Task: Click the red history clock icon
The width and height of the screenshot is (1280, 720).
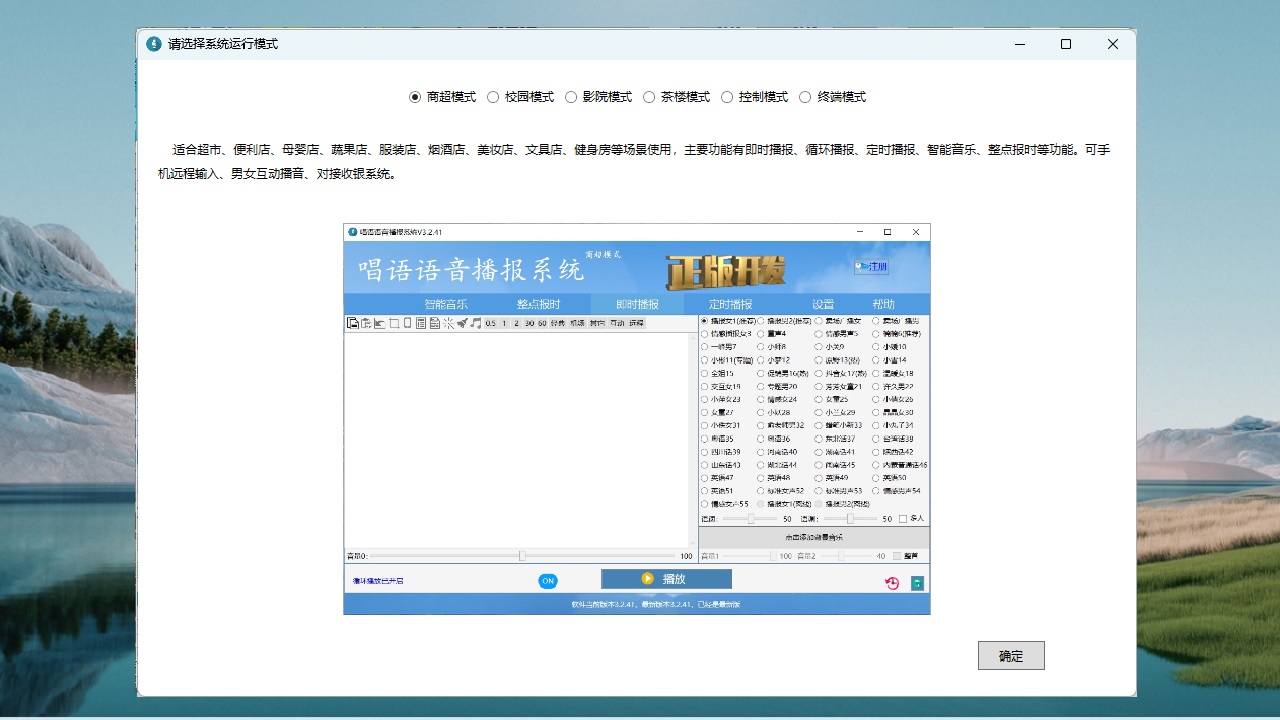Action: (x=892, y=583)
